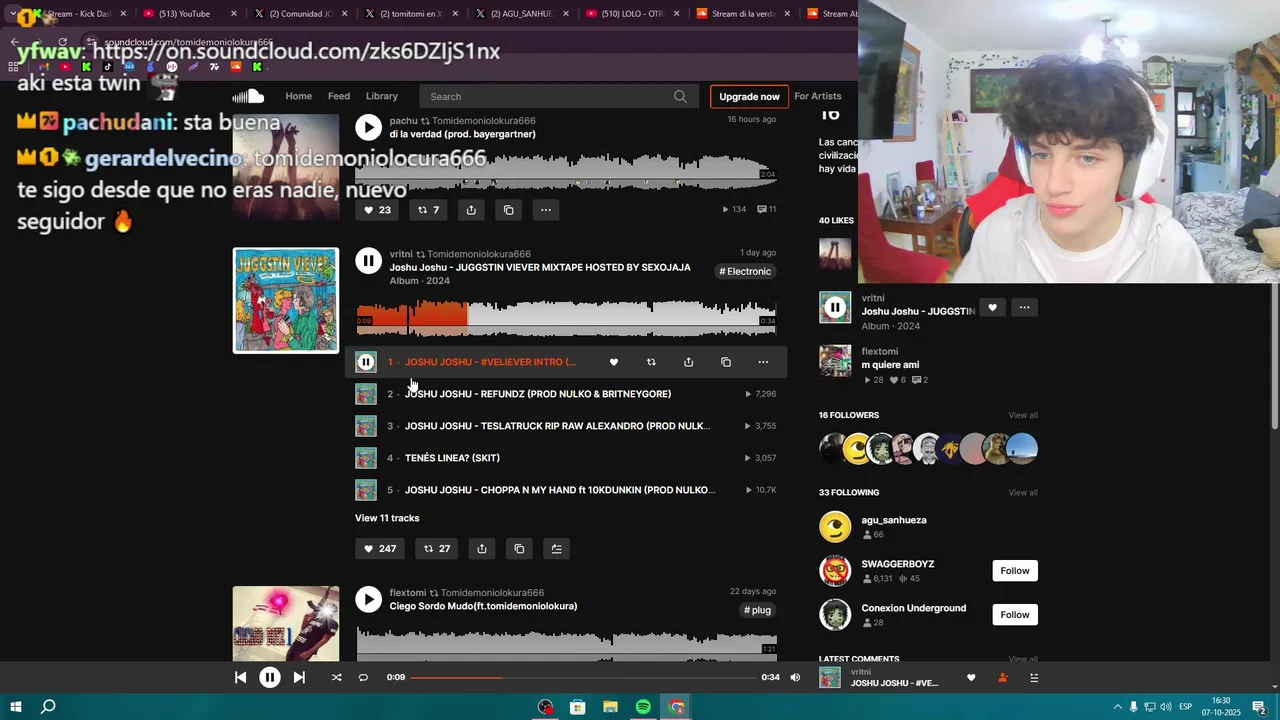Copy link of track 1 #VELIEVER INTRO

pyautogui.click(x=726, y=362)
